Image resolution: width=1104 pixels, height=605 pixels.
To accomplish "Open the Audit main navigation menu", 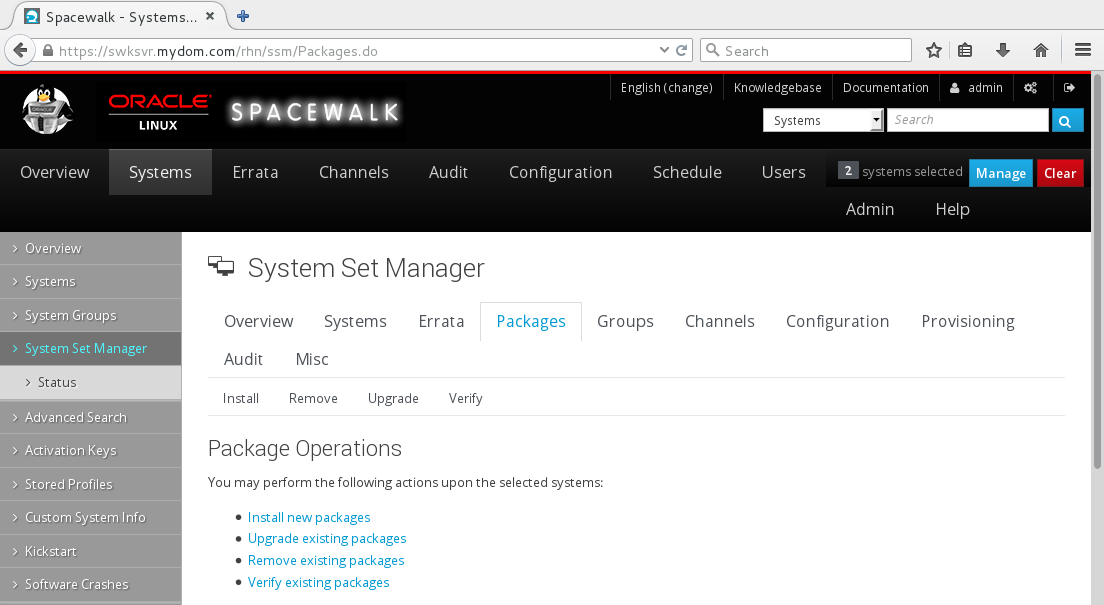I will coord(448,173).
